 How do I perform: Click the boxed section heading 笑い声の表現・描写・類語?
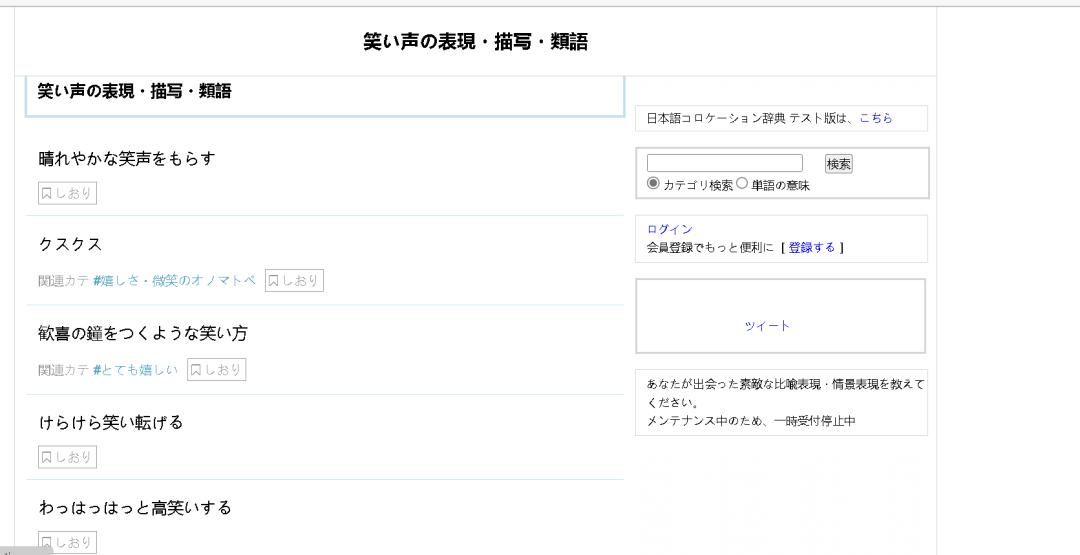pos(134,91)
